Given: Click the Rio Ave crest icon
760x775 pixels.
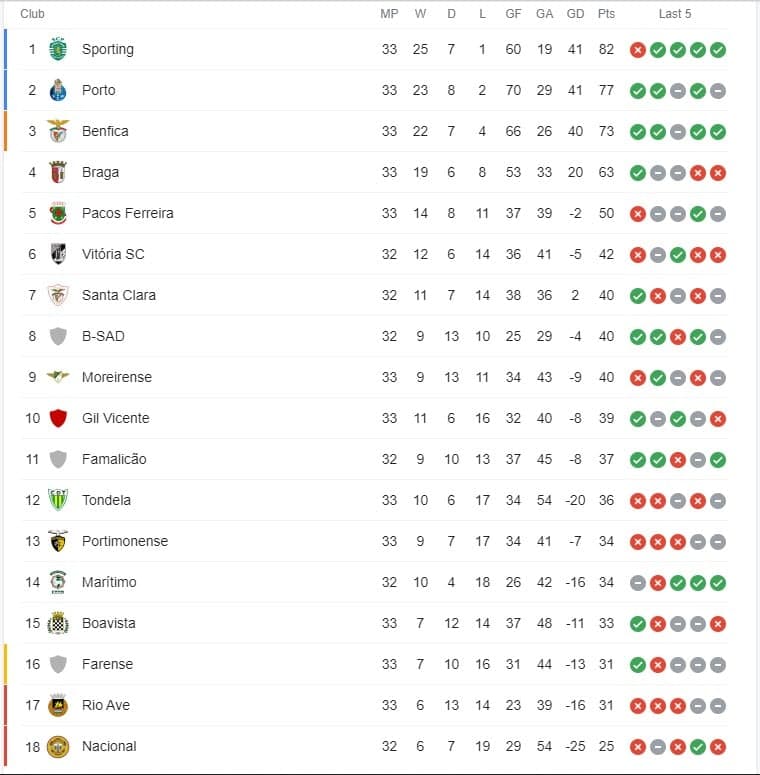Looking at the screenshot, I should [58, 705].
